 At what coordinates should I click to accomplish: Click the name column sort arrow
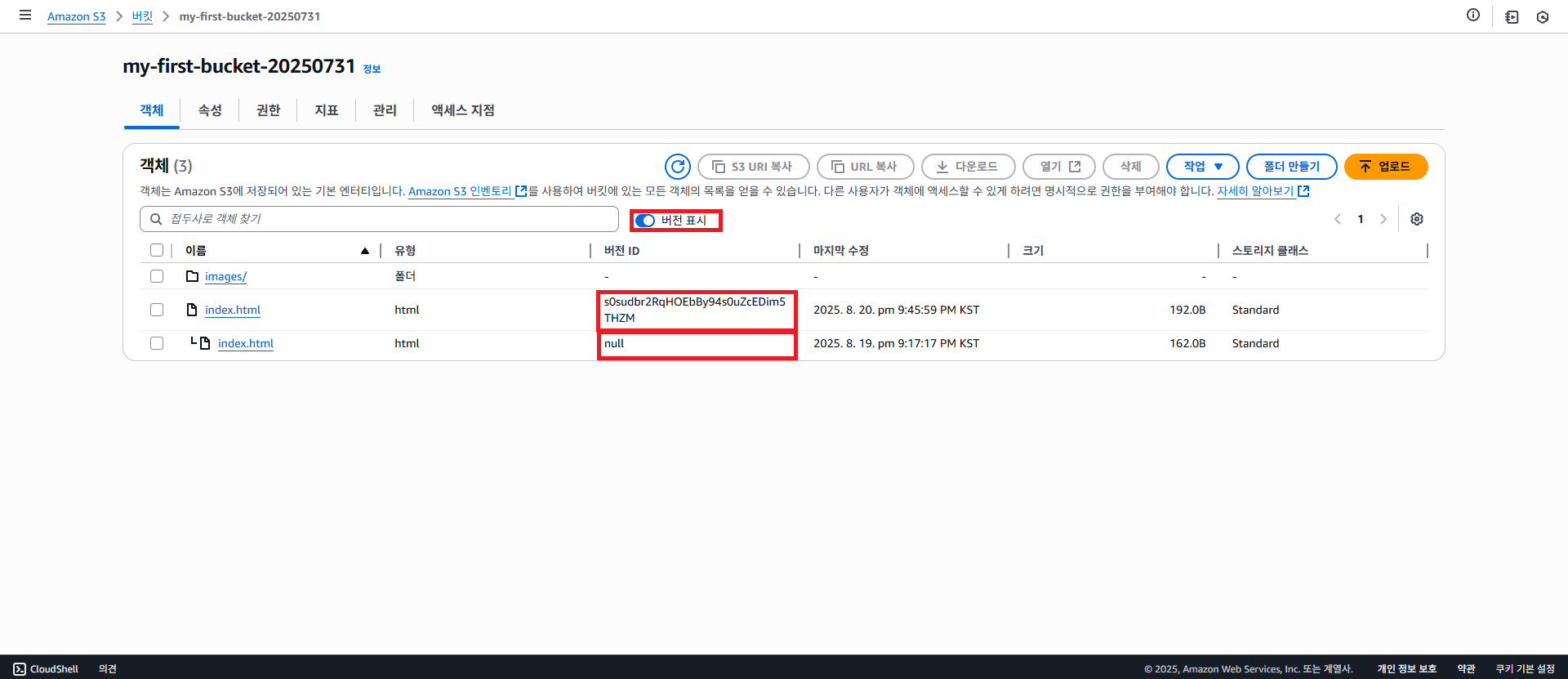tap(365, 251)
